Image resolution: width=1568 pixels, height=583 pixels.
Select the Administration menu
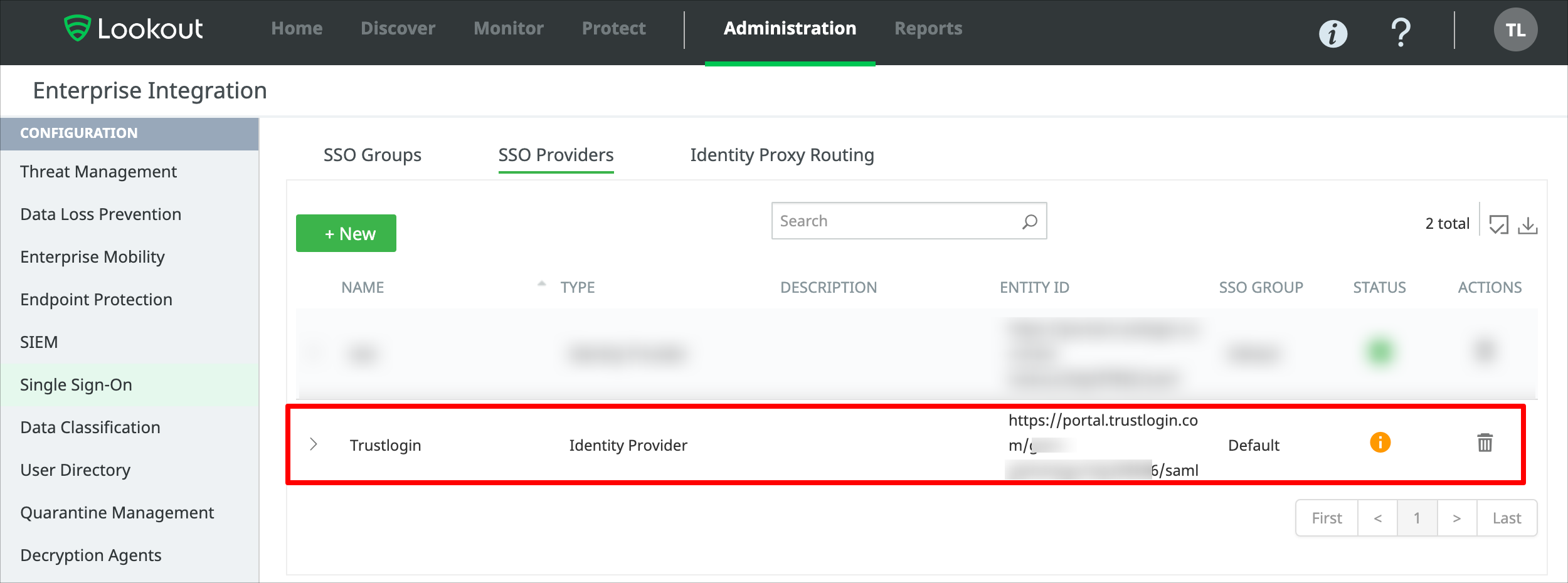[790, 28]
